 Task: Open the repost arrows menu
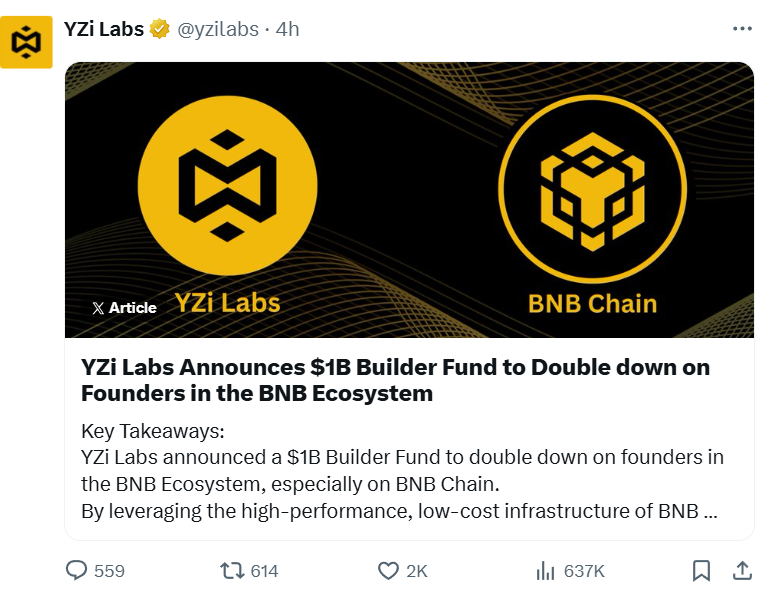coord(232,571)
